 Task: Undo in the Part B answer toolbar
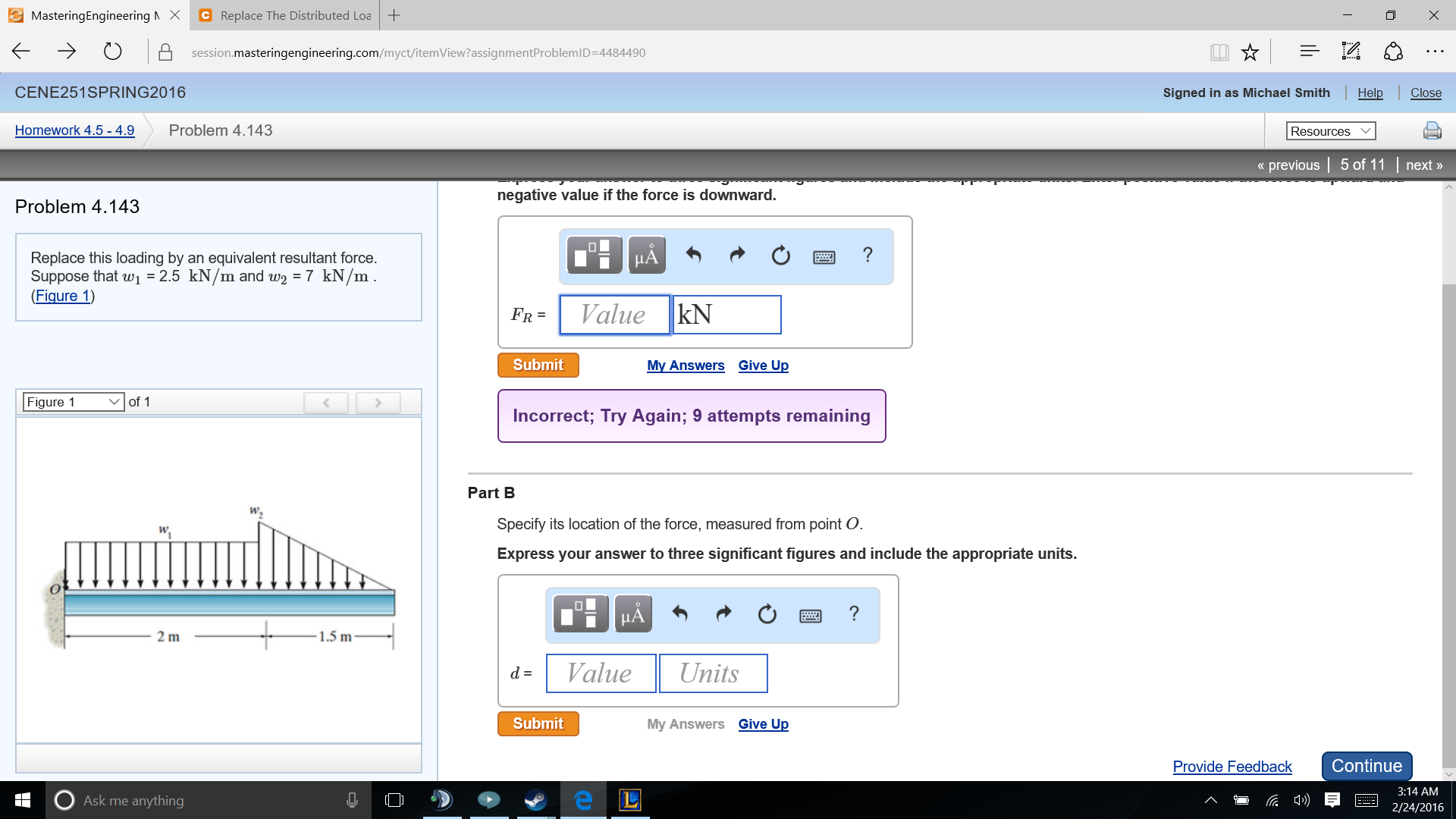coord(679,613)
